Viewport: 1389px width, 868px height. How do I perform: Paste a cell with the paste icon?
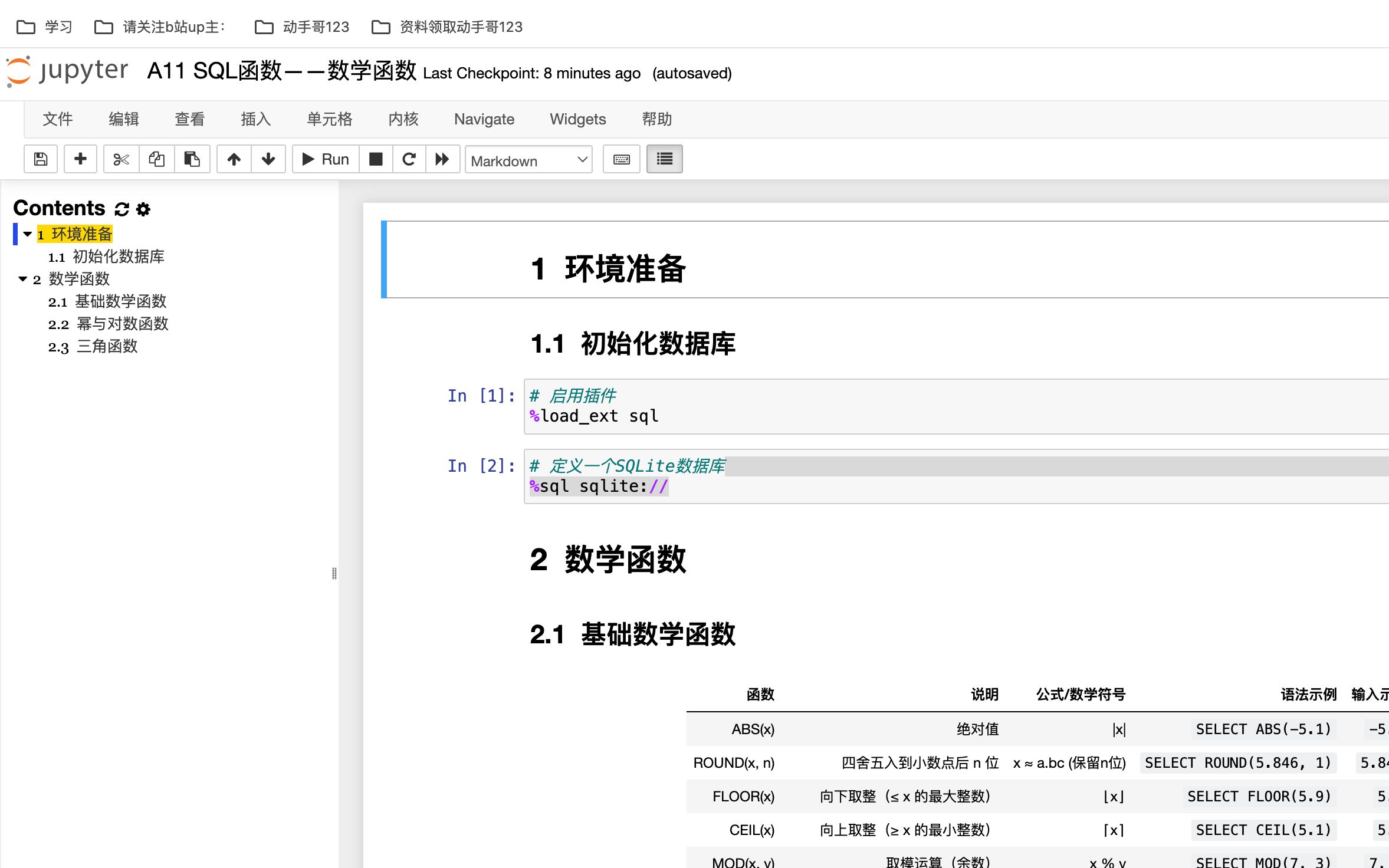click(x=192, y=159)
